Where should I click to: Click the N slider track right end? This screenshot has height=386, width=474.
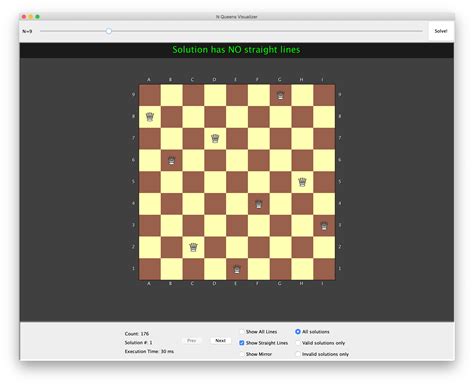421,31
